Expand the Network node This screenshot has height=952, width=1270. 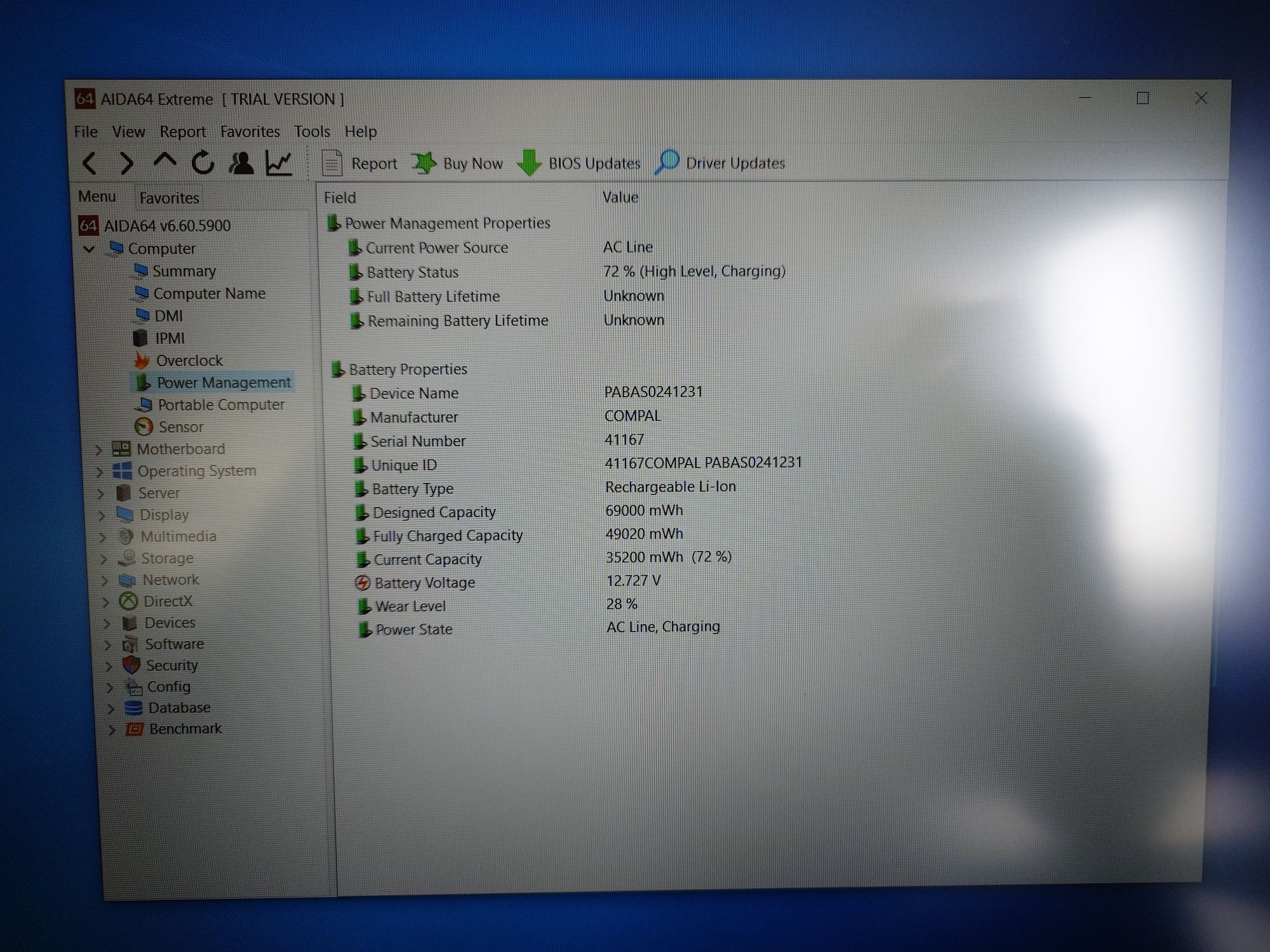[105, 581]
